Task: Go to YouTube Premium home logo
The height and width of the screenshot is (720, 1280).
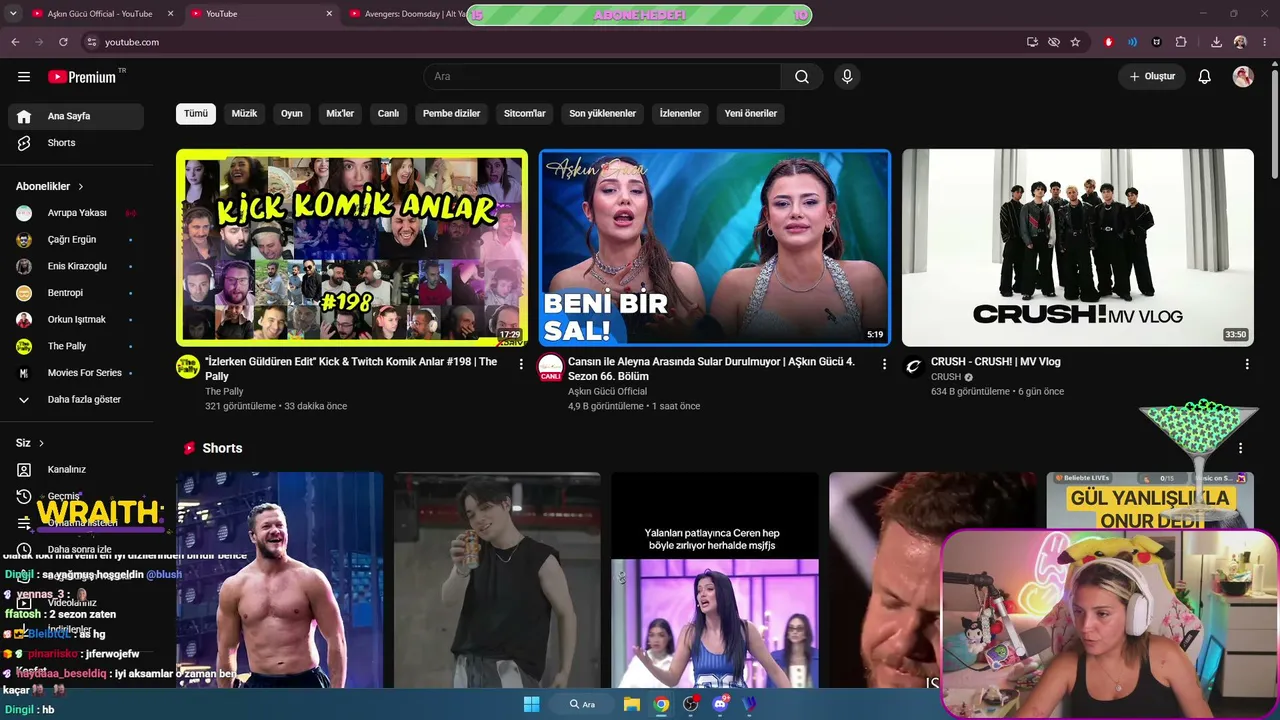Action: coord(82,77)
